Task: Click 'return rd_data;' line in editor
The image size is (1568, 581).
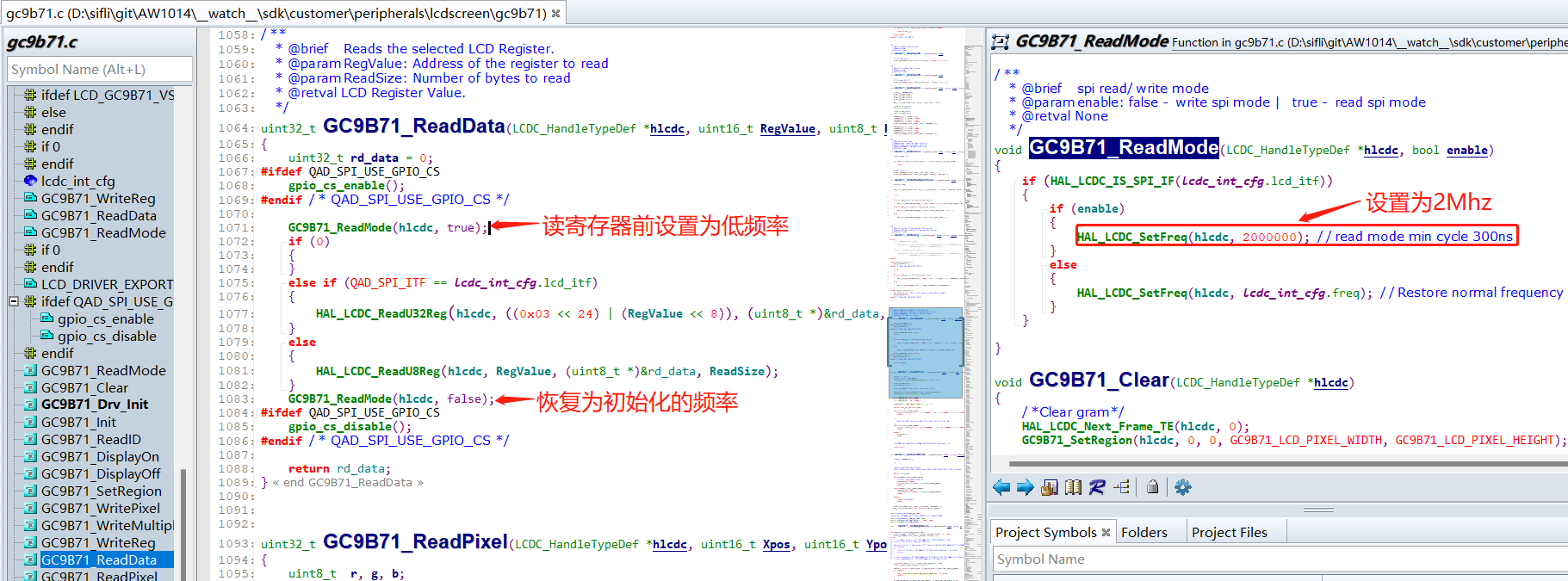Action: pyautogui.click(x=339, y=469)
